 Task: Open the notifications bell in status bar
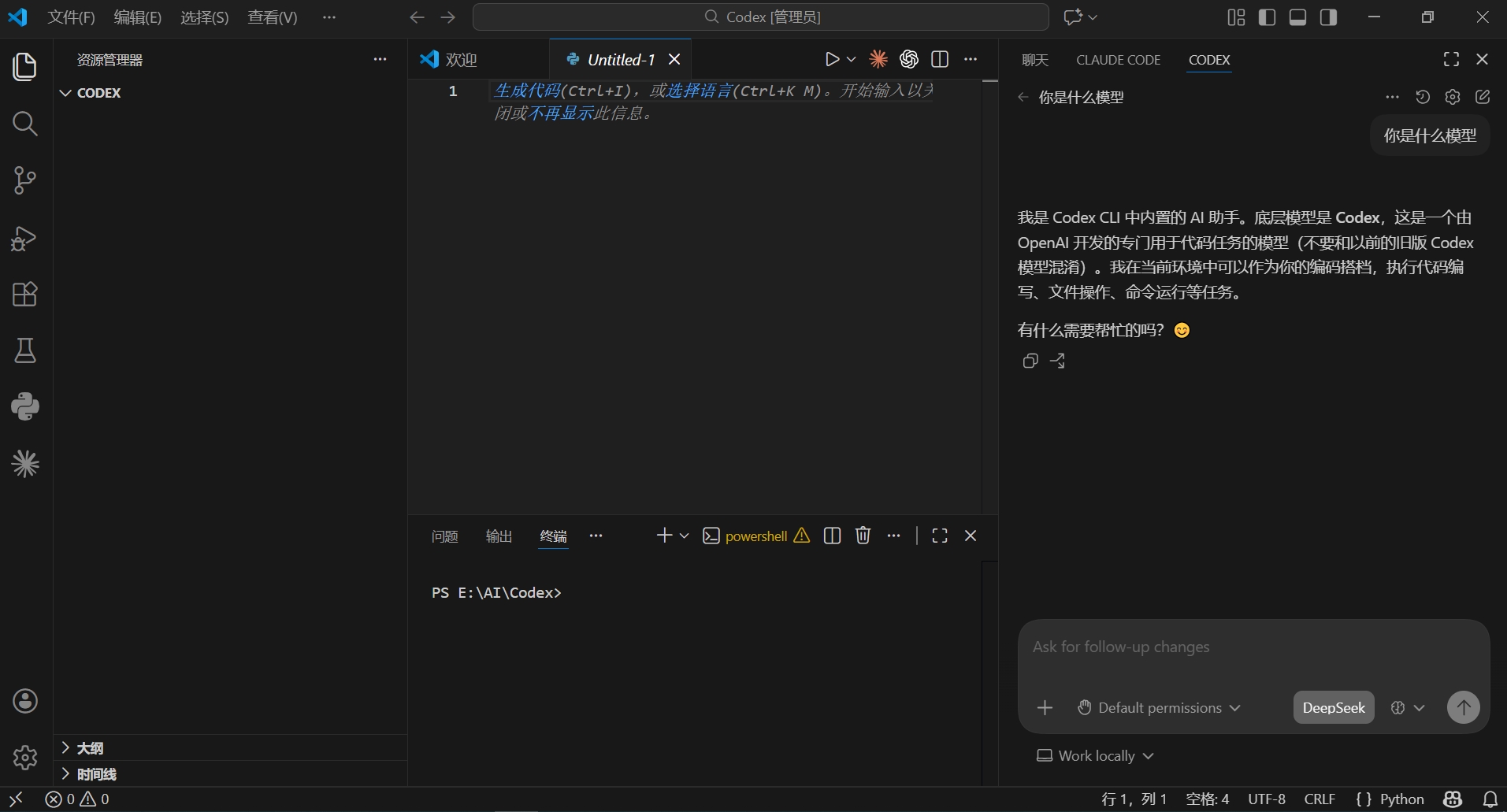[x=1490, y=799]
